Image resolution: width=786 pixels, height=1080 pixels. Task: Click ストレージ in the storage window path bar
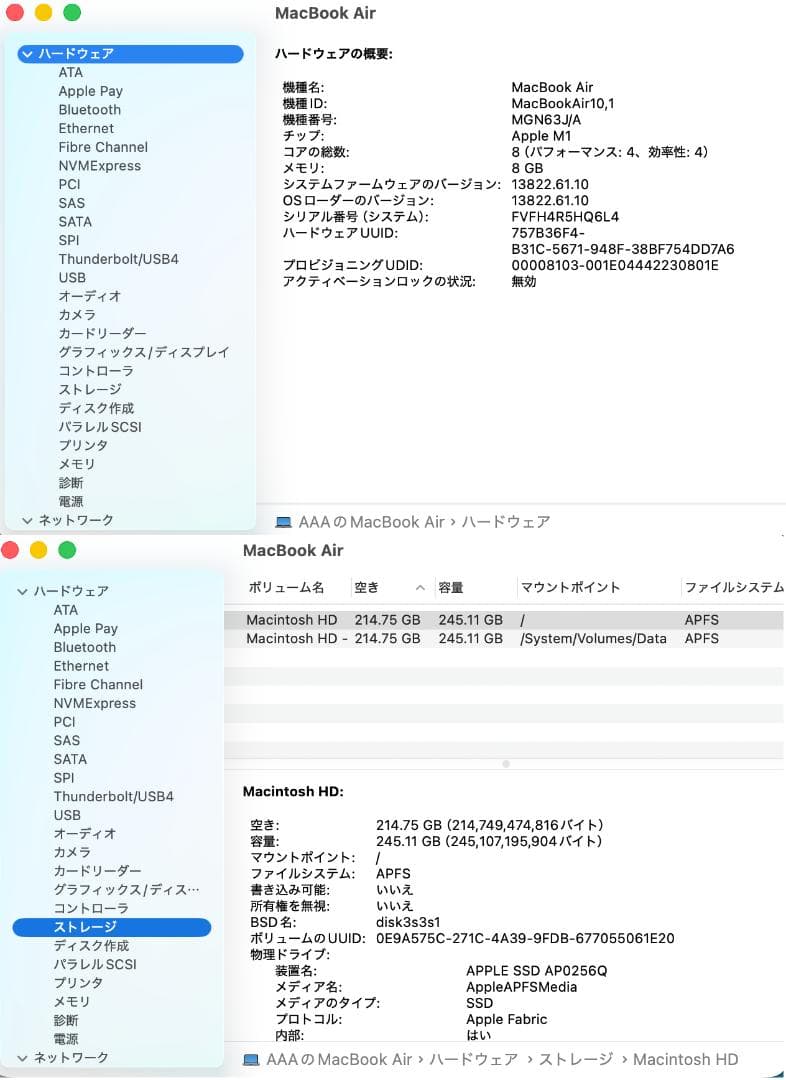576,1059
